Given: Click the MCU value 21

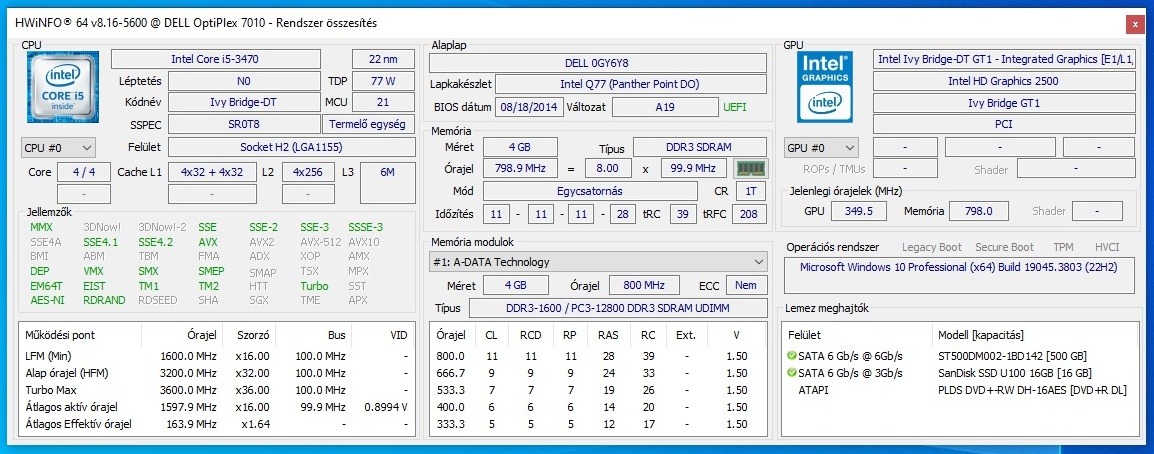Looking at the screenshot, I should point(383,102).
